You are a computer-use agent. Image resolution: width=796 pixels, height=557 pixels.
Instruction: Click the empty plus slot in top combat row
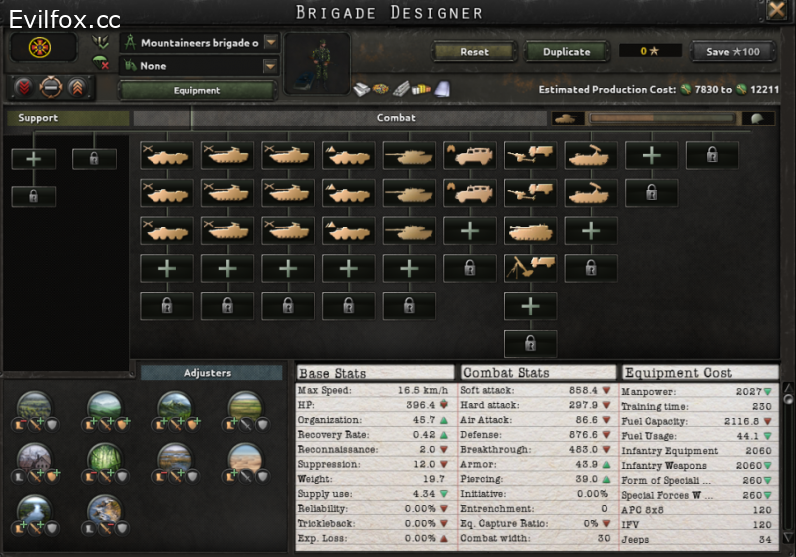coord(652,155)
